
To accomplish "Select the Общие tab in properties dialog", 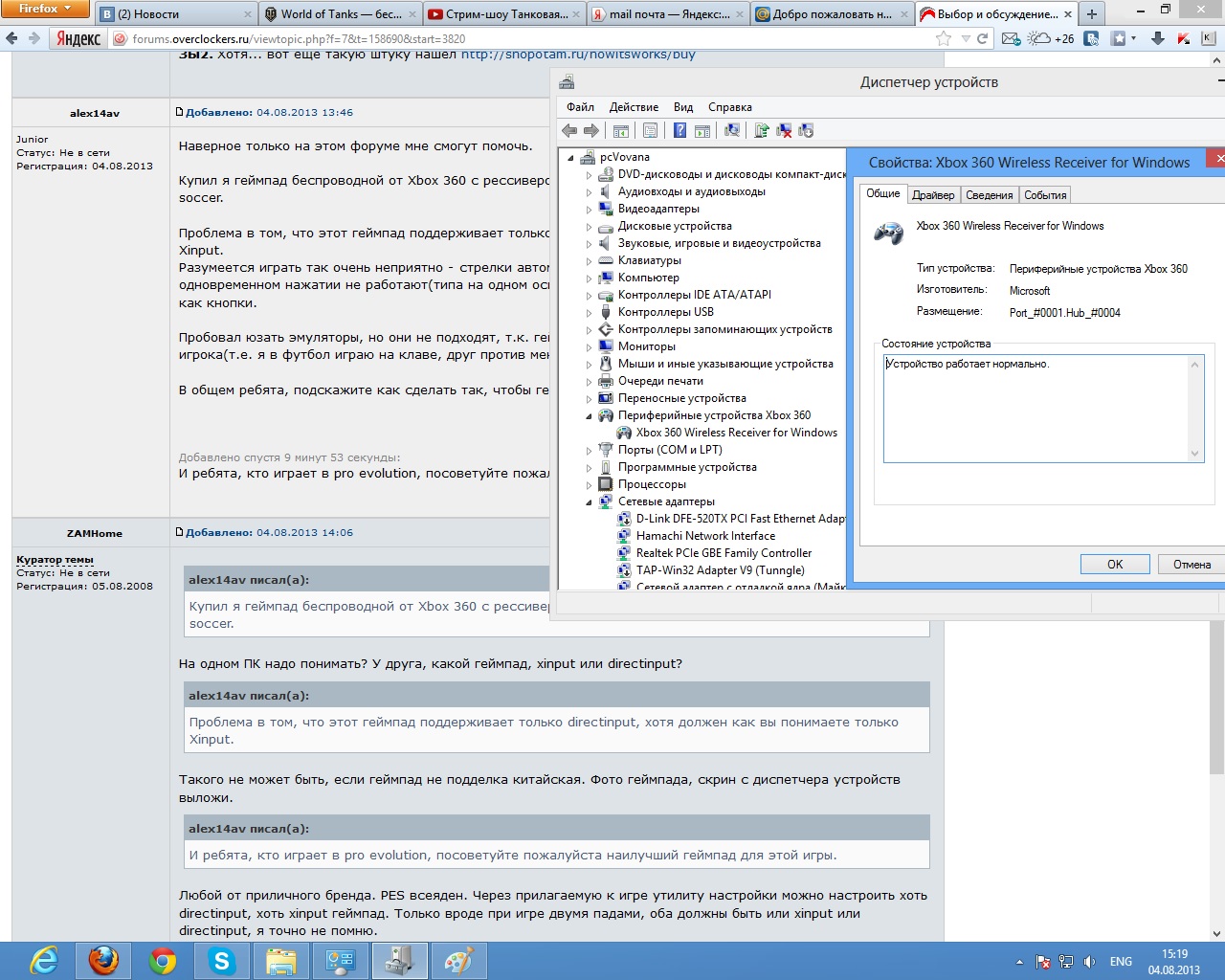I will click(x=883, y=193).
